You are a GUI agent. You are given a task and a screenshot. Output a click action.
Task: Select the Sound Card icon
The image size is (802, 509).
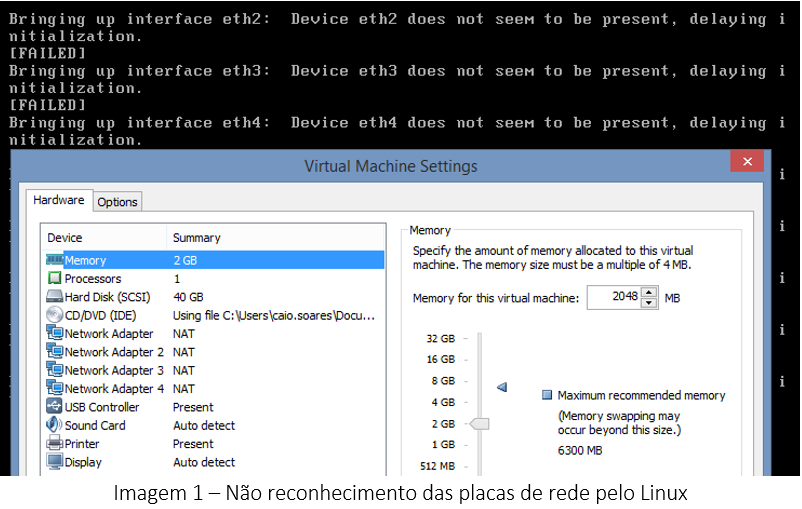54,425
